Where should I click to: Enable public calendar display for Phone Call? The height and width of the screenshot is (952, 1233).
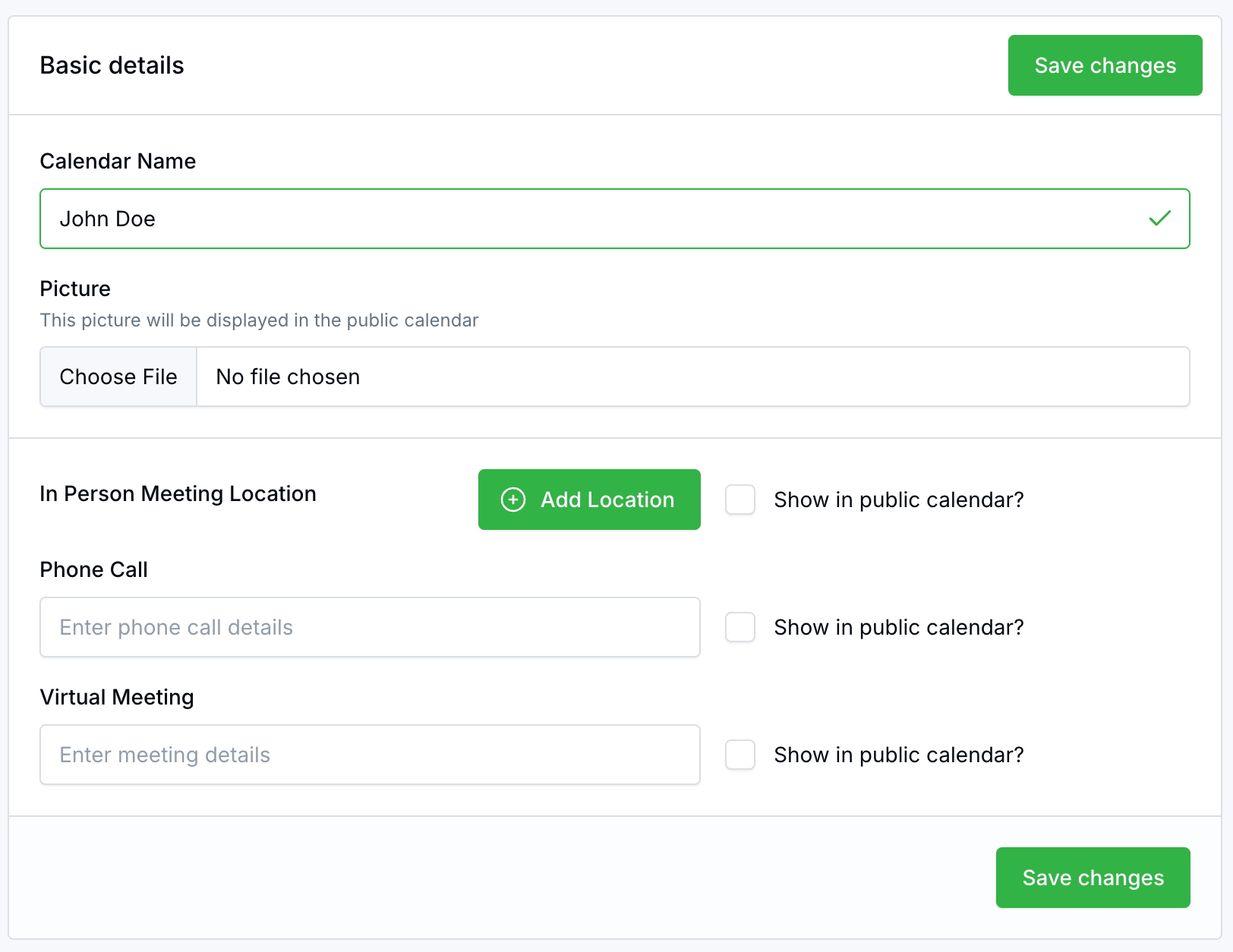click(x=740, y=627)
